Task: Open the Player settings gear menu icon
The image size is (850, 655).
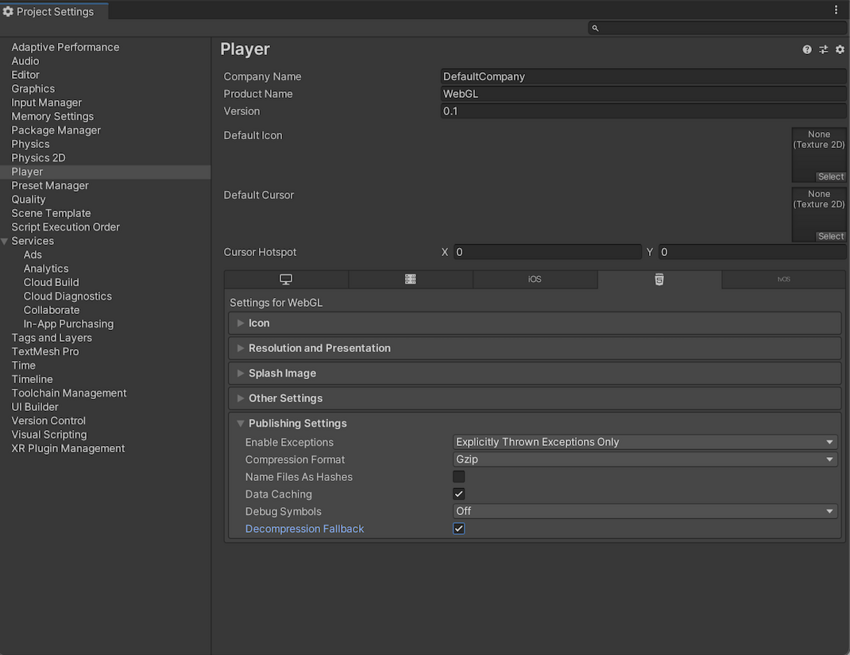Action: tap(839, 48)
